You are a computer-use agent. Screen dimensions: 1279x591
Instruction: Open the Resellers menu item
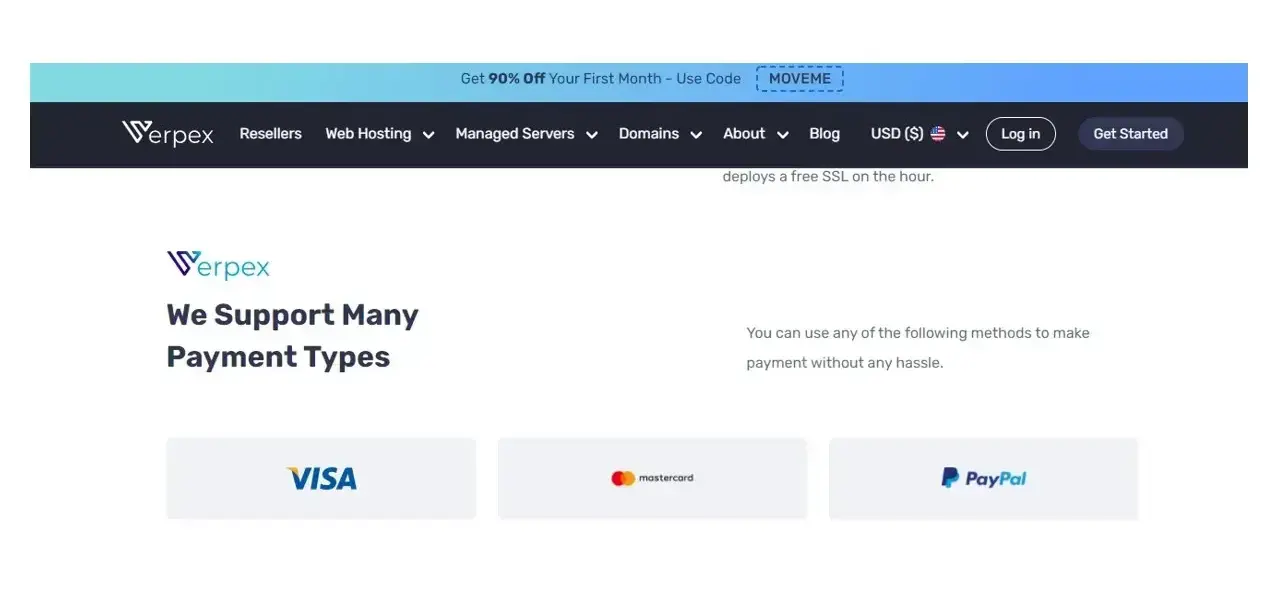click(270, 133)
